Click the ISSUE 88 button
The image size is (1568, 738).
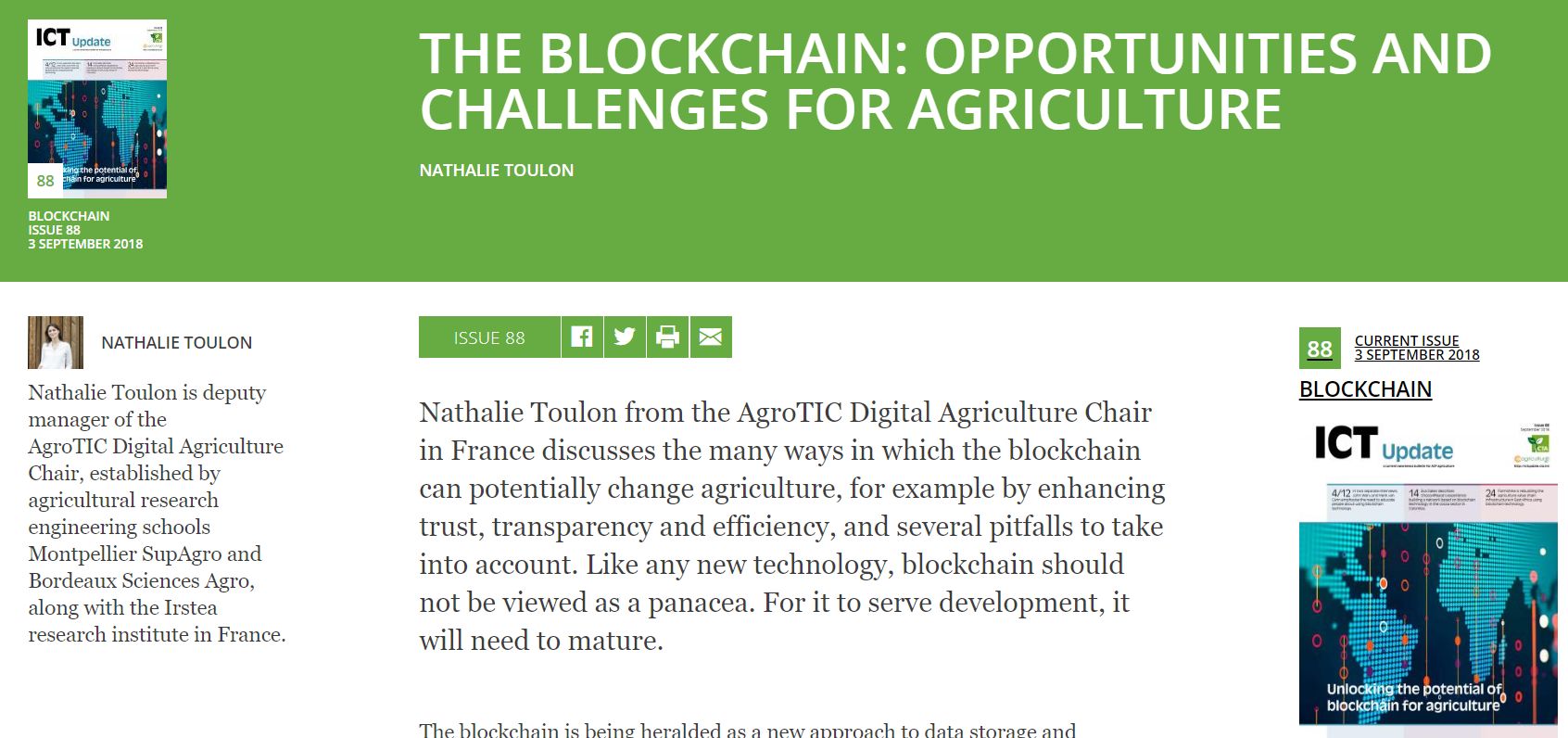[x=489, y=337]
